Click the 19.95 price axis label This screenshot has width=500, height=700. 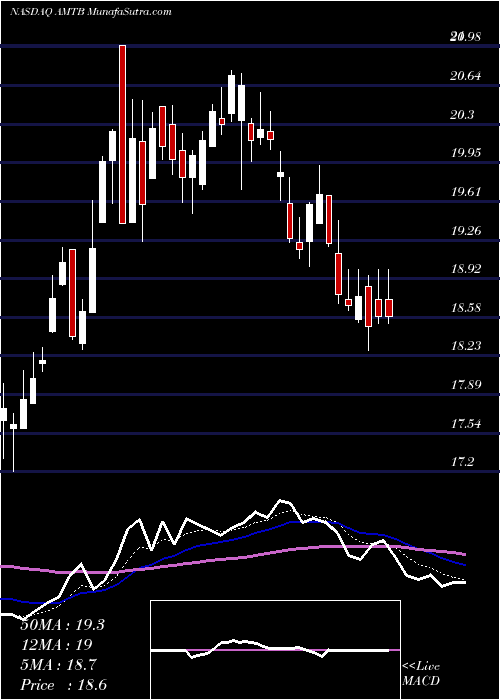(466, 153)
